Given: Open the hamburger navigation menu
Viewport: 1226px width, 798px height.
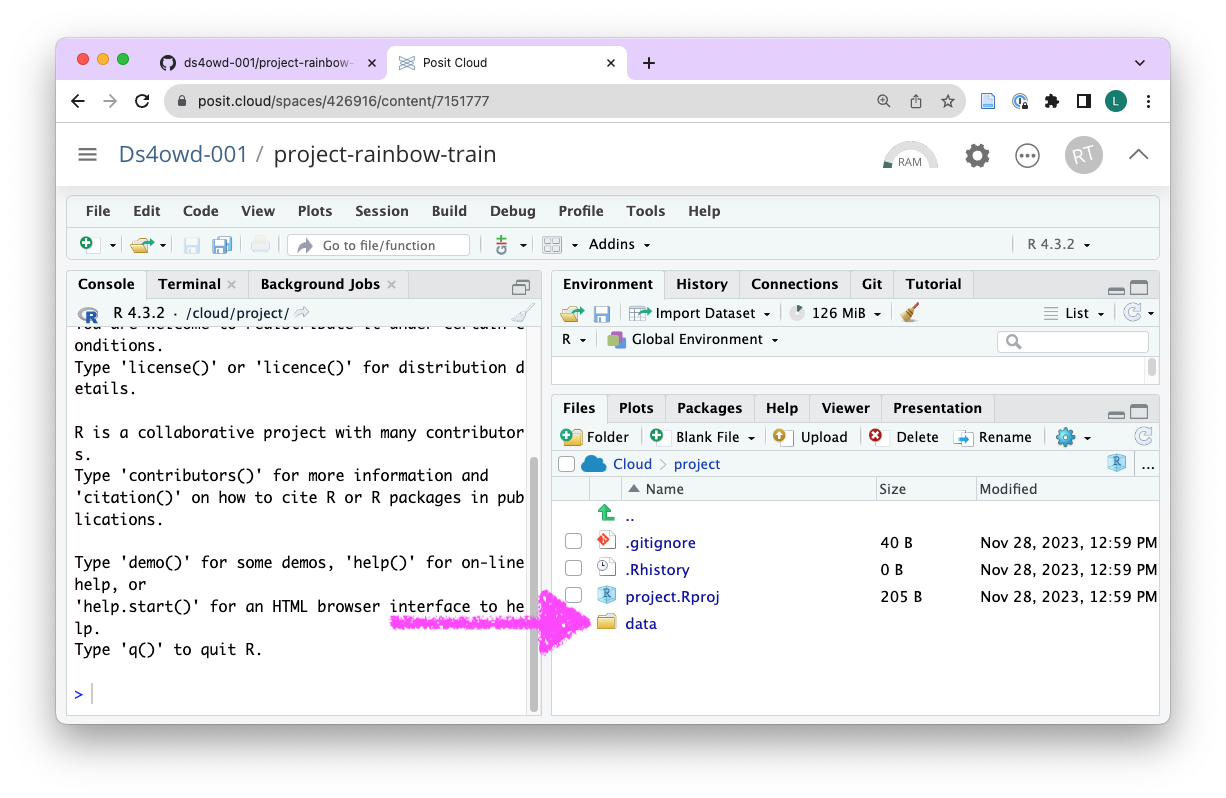Looking at the screenshot, I should tap(87, 155).
